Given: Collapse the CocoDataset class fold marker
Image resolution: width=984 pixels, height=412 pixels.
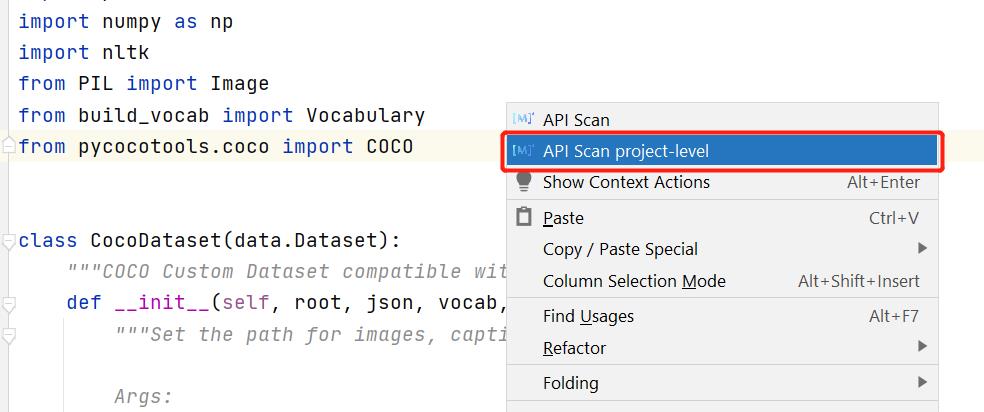Looking at the screenshot, I should click(x=9, y=240).
